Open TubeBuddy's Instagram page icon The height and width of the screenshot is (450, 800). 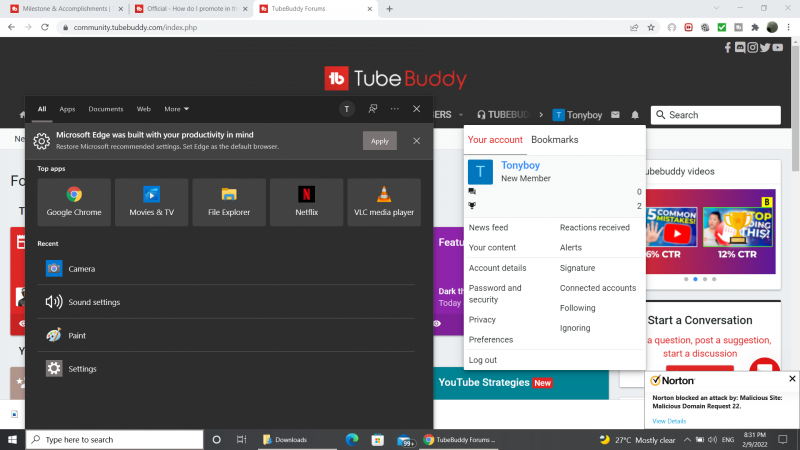(752, 47)
